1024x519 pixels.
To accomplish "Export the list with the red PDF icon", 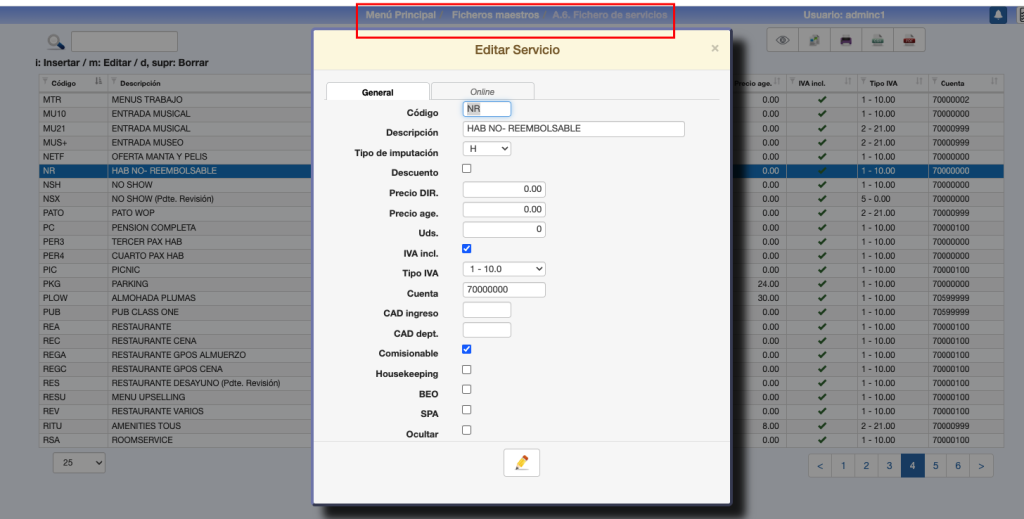I will 909,40.
